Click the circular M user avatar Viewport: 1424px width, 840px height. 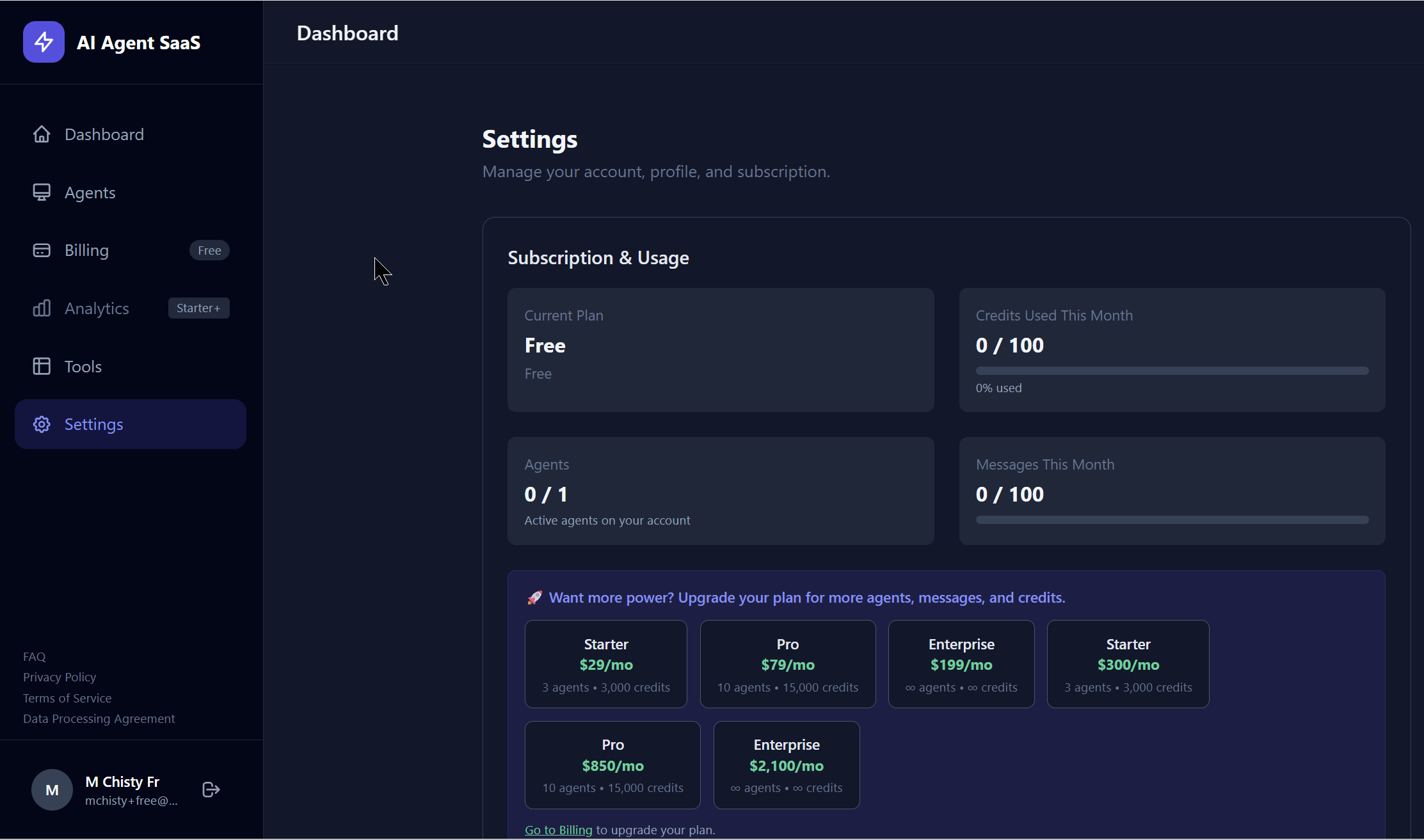coord(51,789)
